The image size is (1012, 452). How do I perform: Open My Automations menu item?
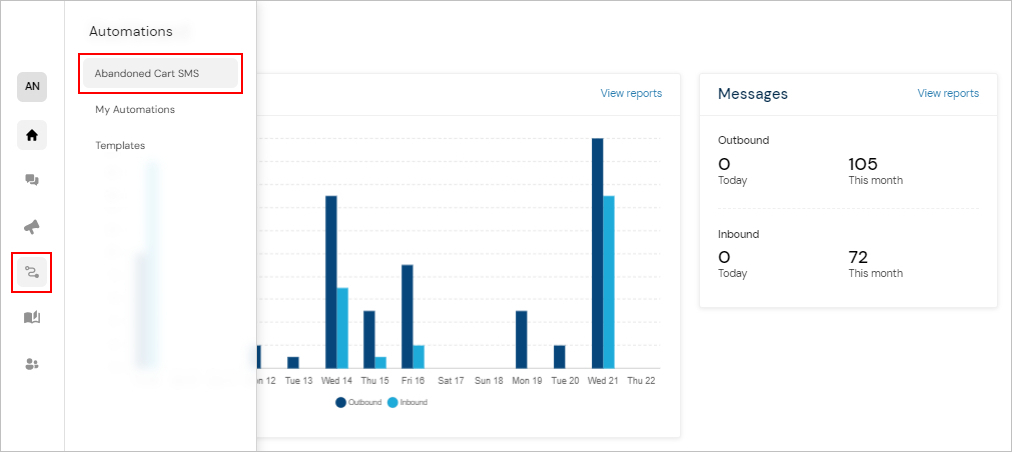point(135,109)
